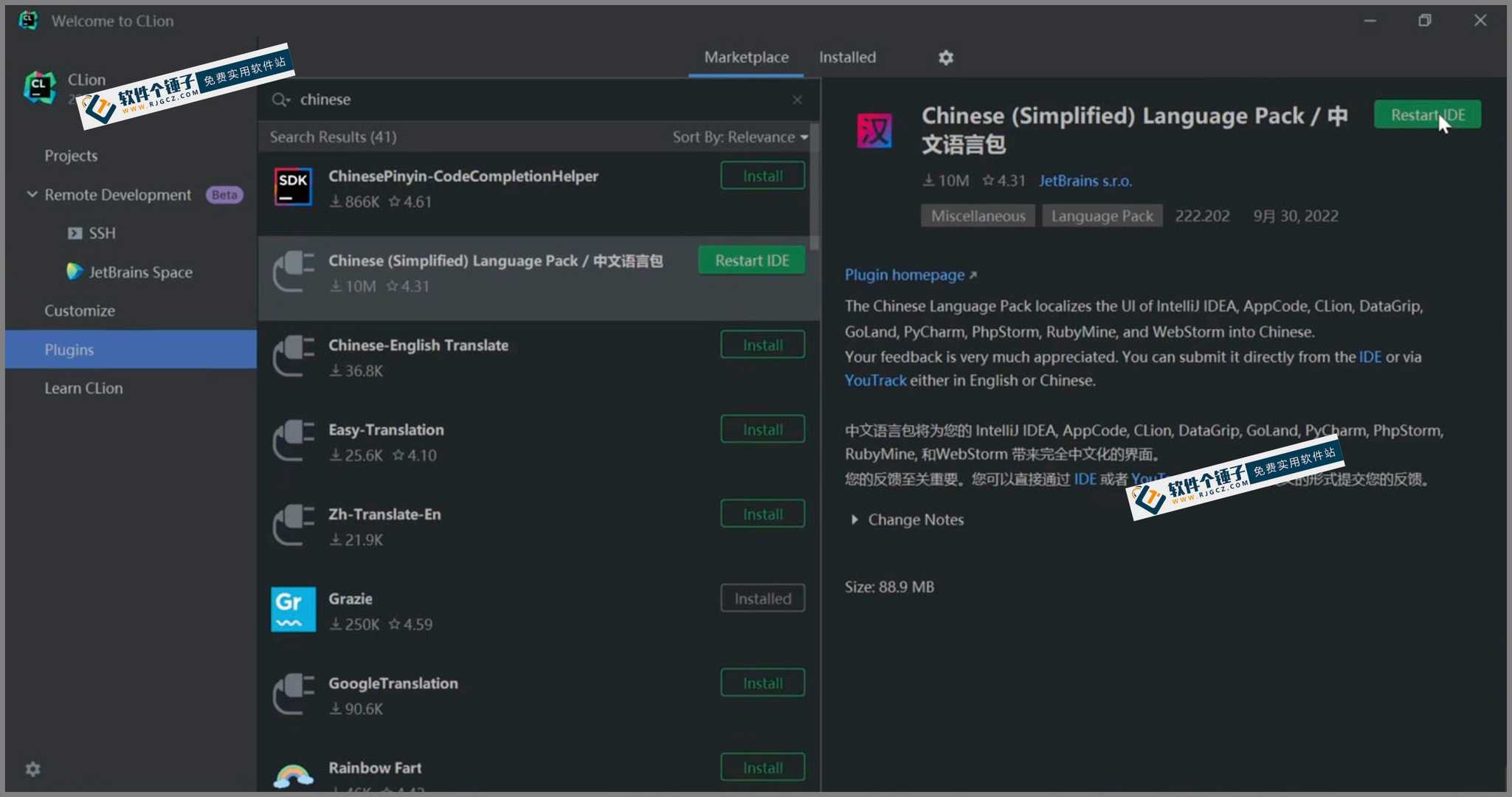This screenshot has height=797, width=1512.
Task: Select GoogleTranslation plugin title
Action: 393,683
